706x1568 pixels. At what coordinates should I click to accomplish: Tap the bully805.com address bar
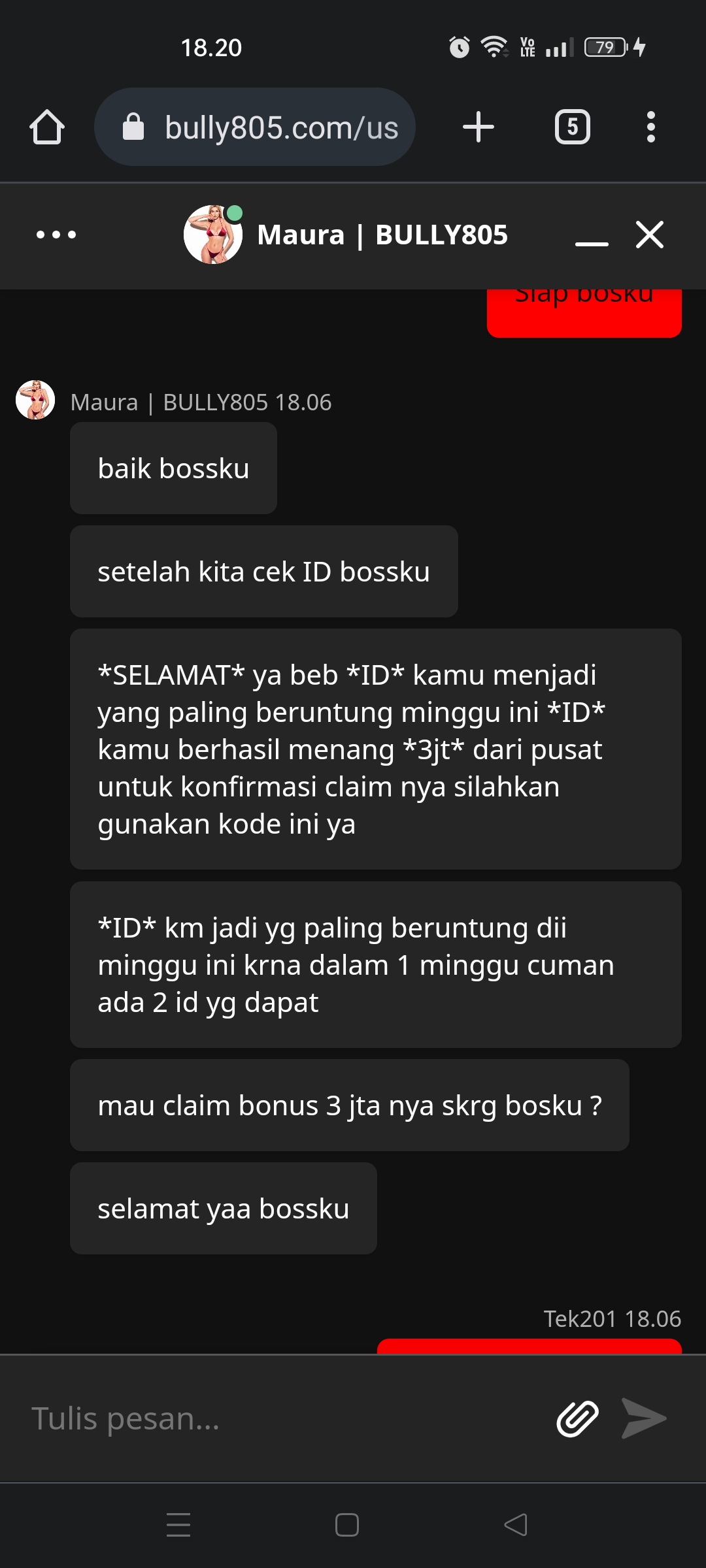(x=255, y=127)
